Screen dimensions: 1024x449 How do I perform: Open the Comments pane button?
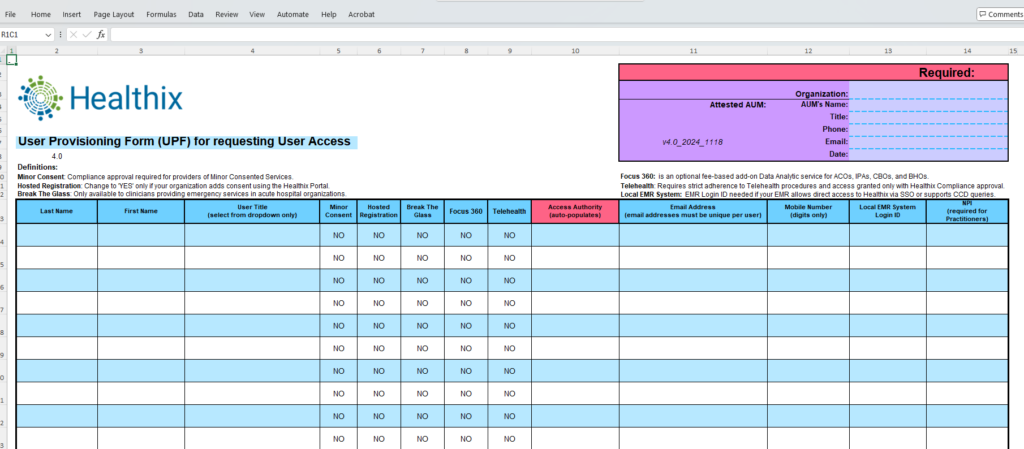1000,14
